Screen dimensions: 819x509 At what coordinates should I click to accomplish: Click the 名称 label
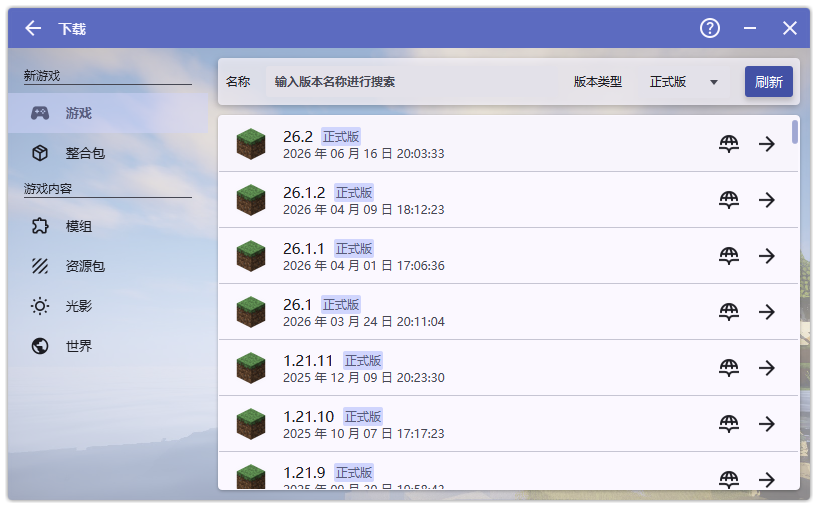238,82
